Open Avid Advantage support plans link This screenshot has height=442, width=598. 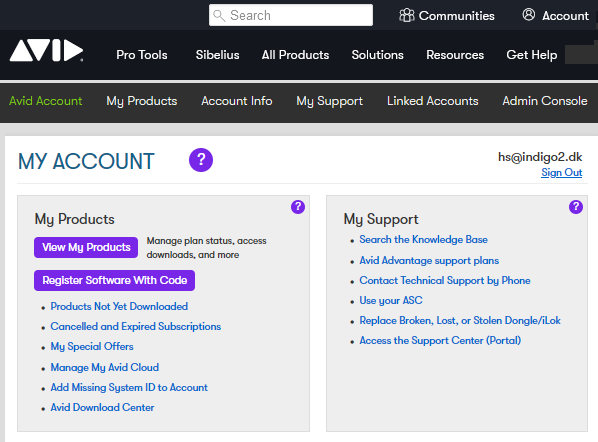[x=429, y=260]
